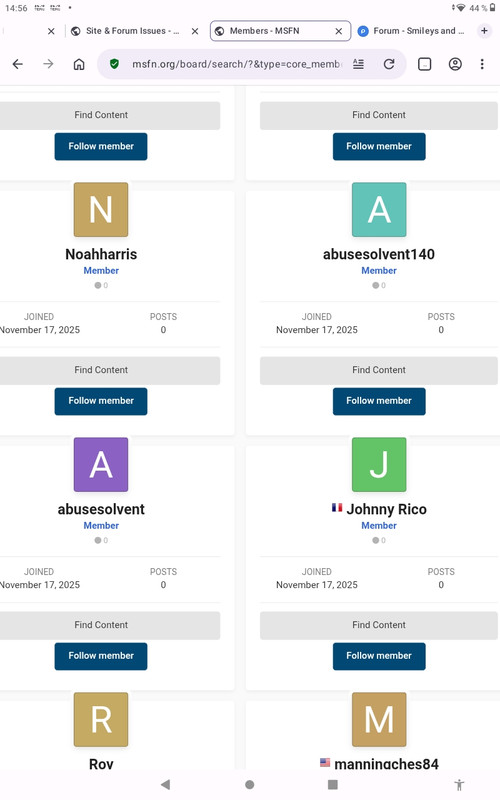This screenshot has width=500, height=800.
Task: Reload the page with refresh icon
Action: click(389, 64)
